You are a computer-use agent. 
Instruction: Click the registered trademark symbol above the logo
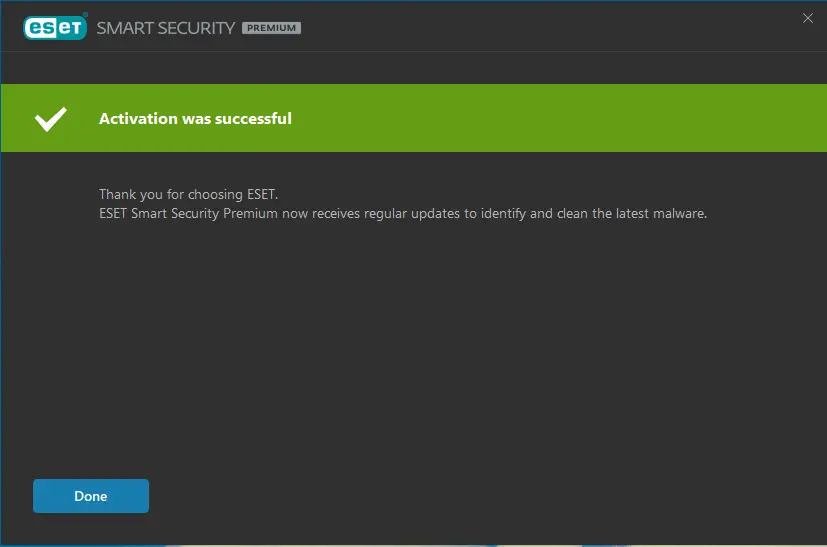85,15
